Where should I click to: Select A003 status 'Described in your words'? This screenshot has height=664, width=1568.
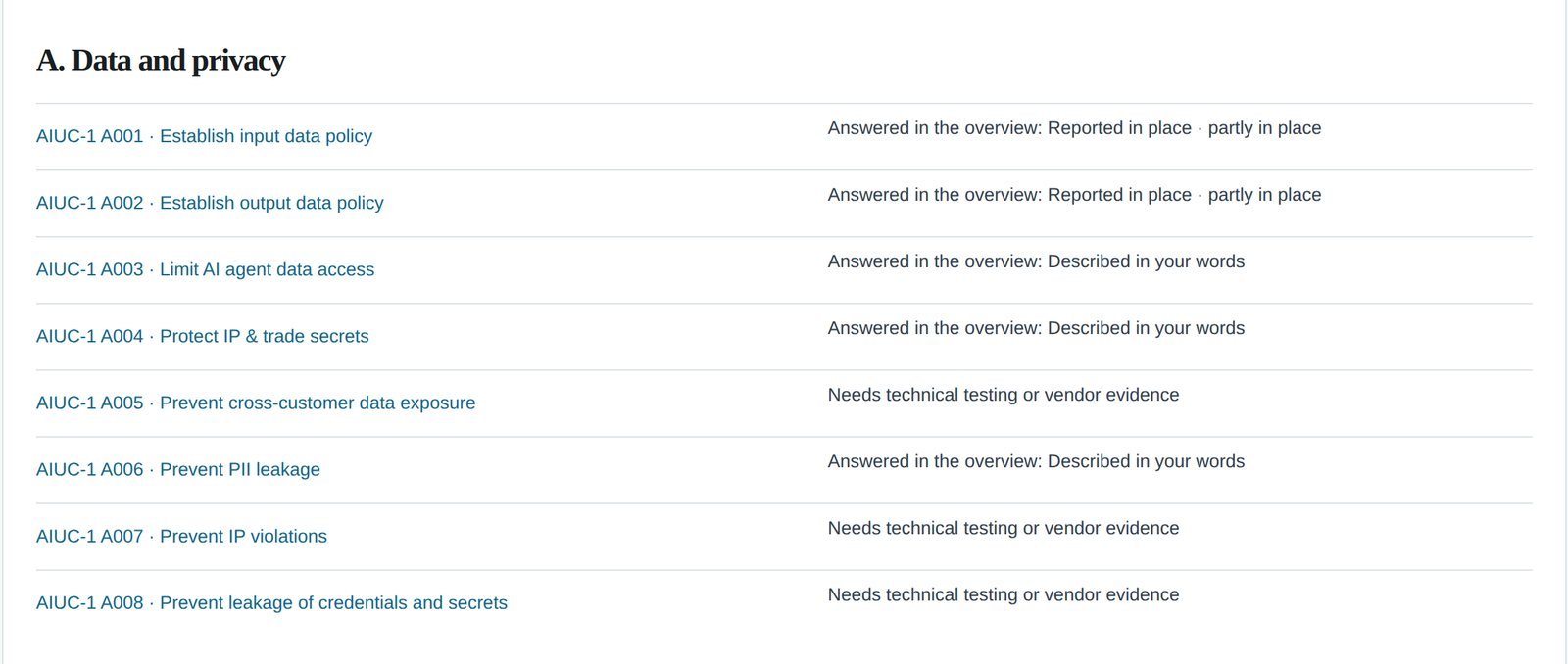(x=1146, y=261)
